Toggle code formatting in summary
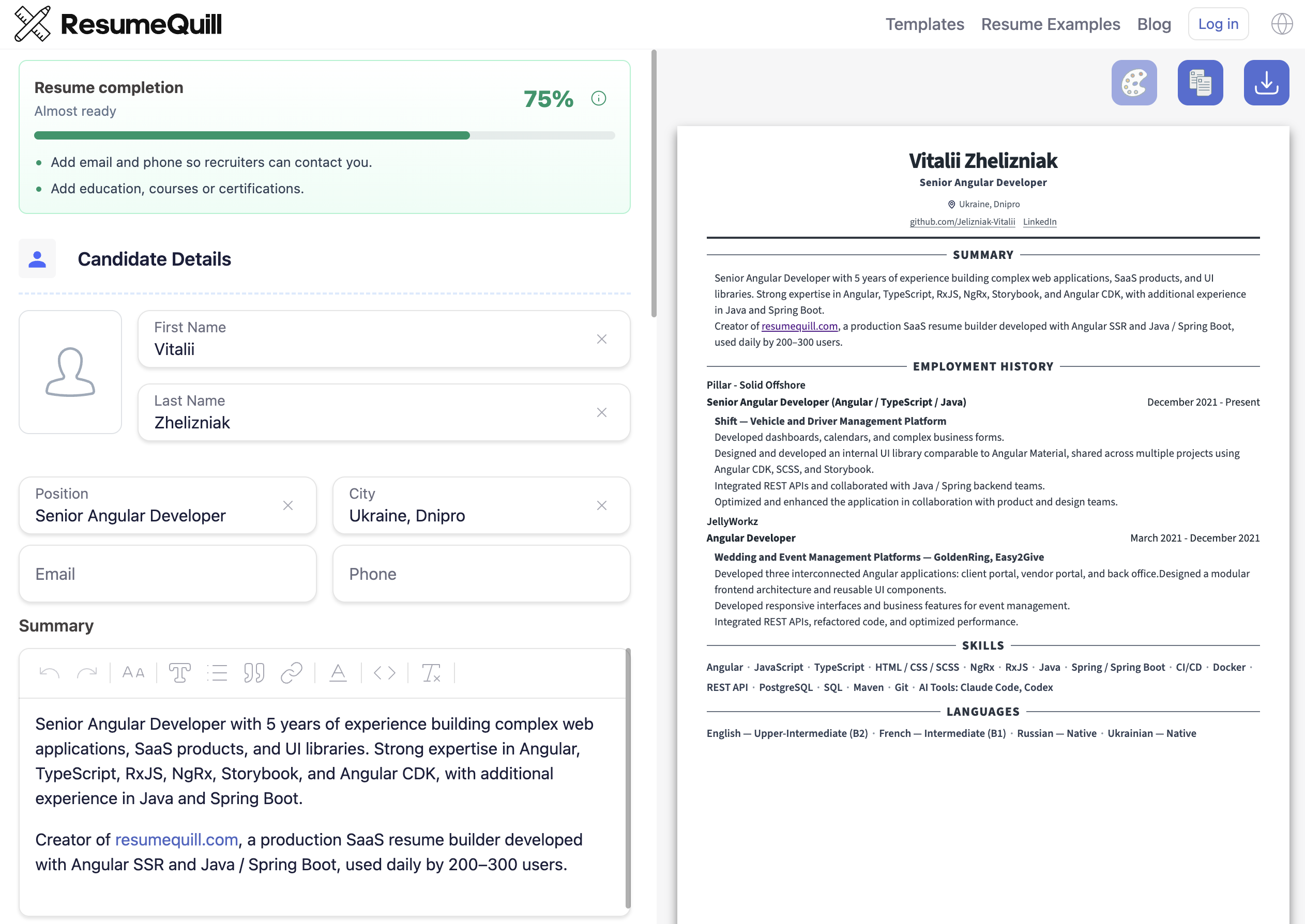 [x=384, y=673]
